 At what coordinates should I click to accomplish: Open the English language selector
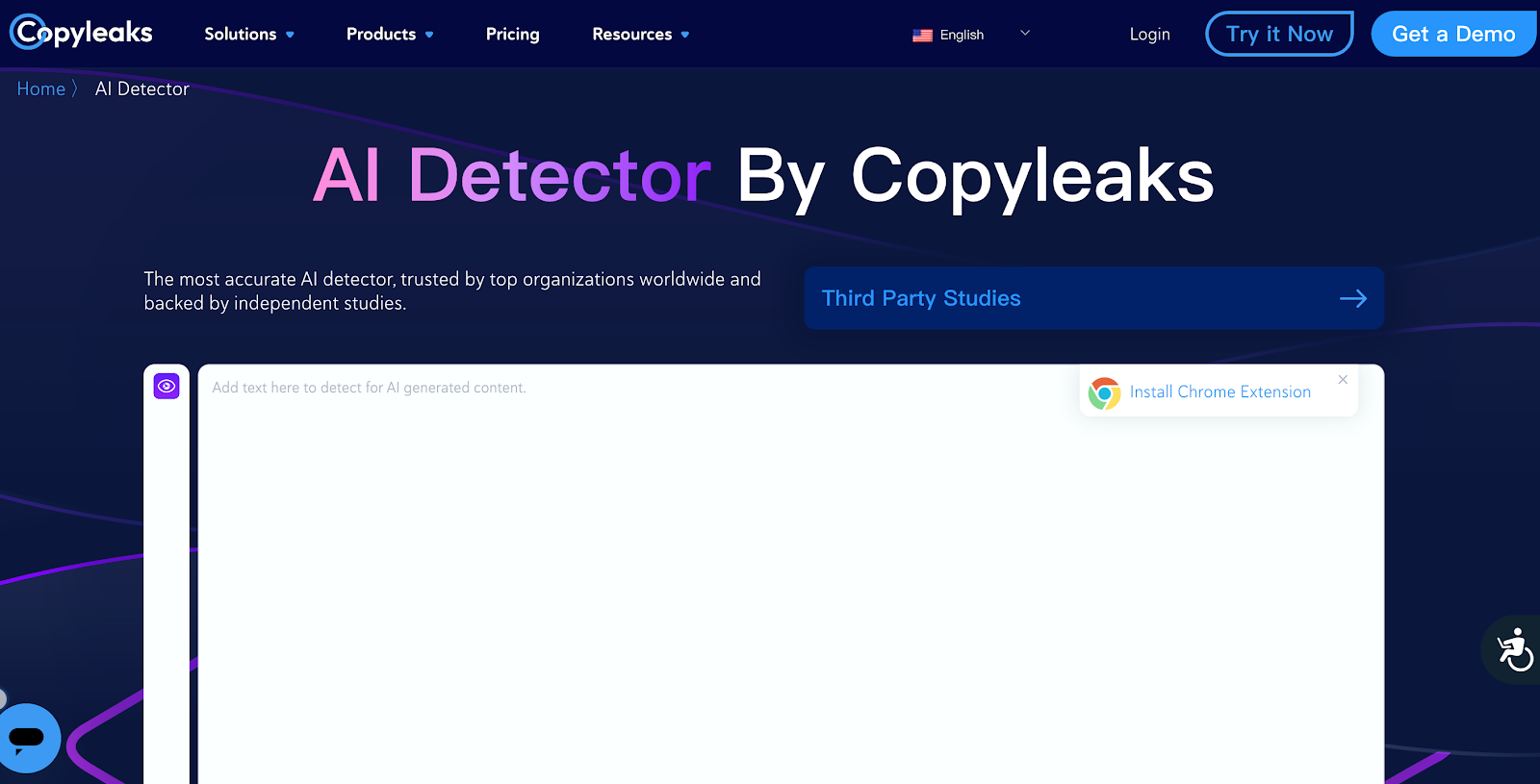pos(972,35)
